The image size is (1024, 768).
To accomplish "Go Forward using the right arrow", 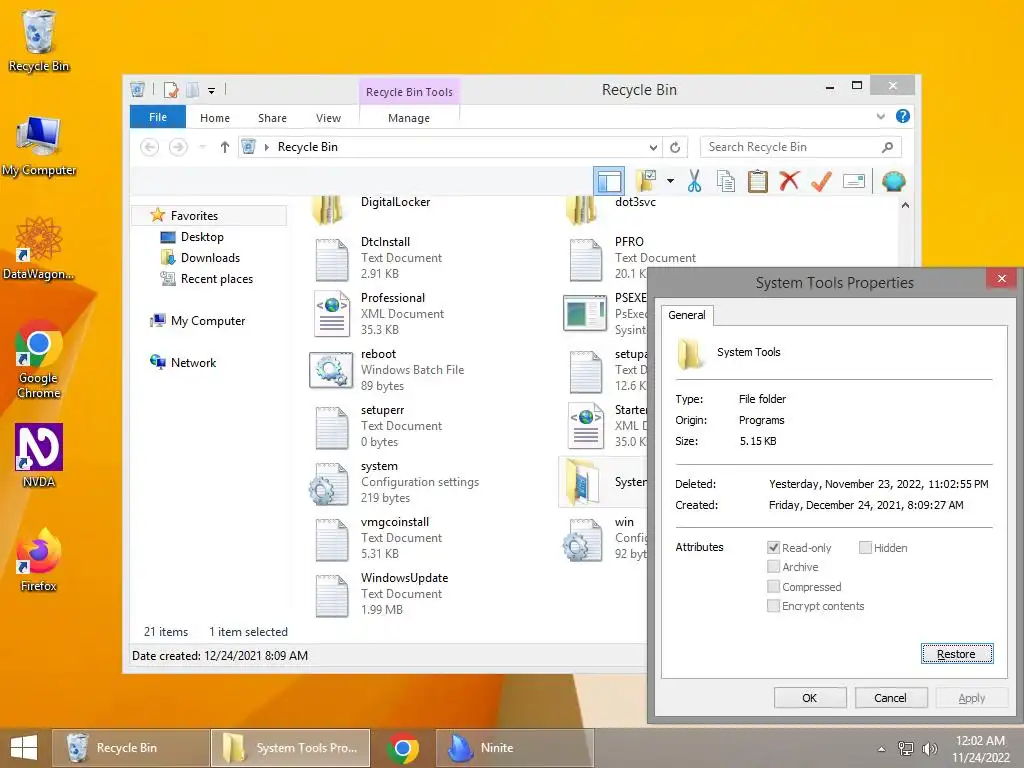I will click(178, 147).
